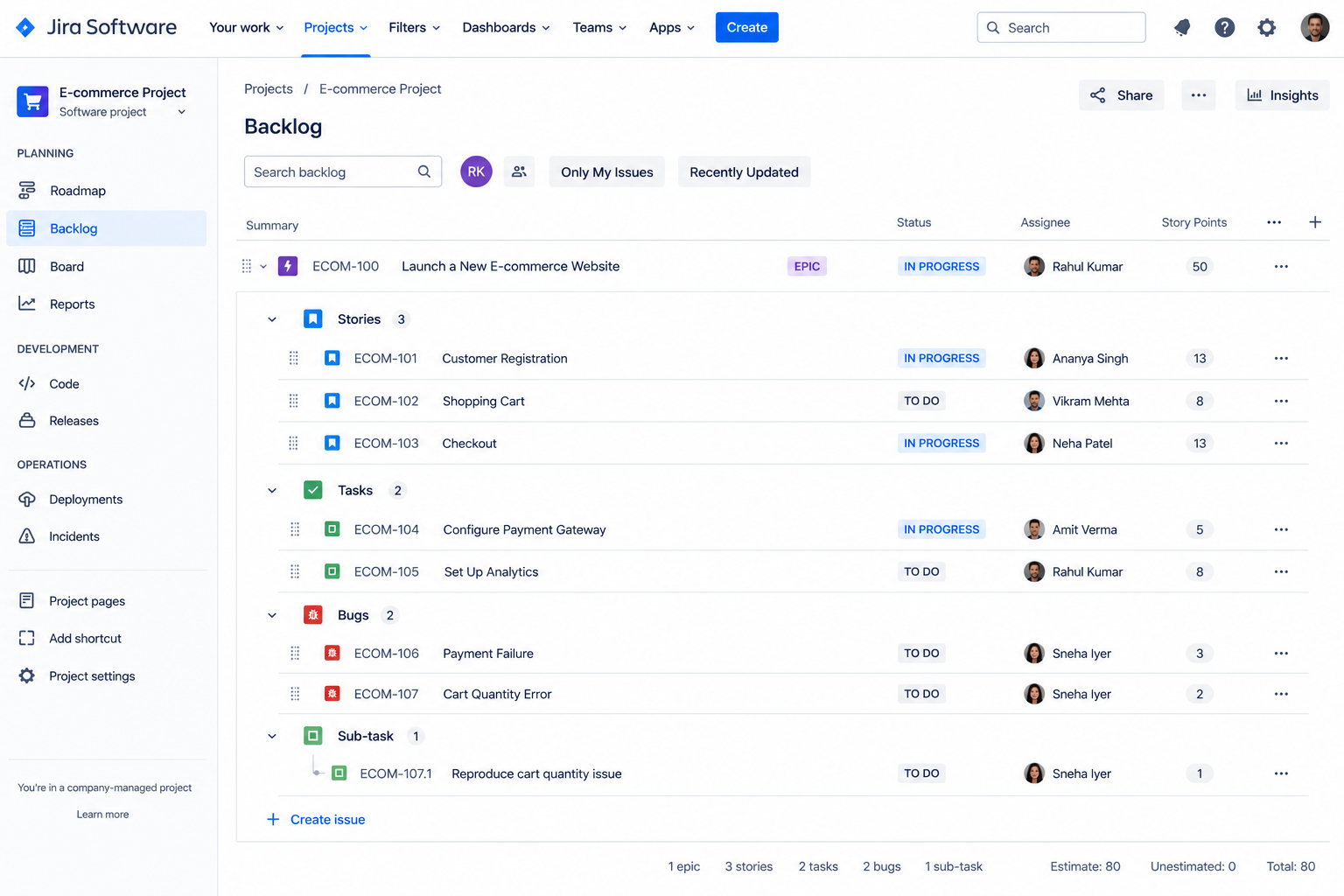
Task: Open the user profile avatar
Action: pos(1314,27)
